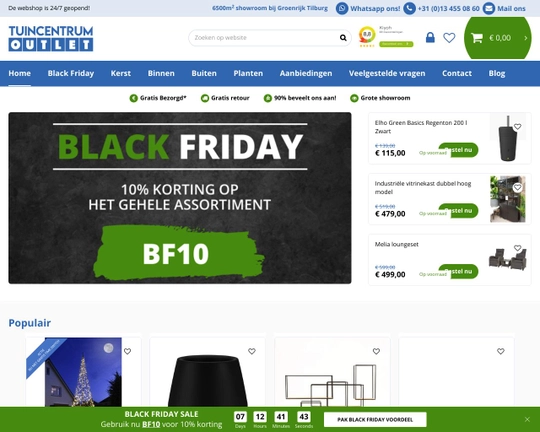
Task: Click the phone number icon
Action: [409, 8]
